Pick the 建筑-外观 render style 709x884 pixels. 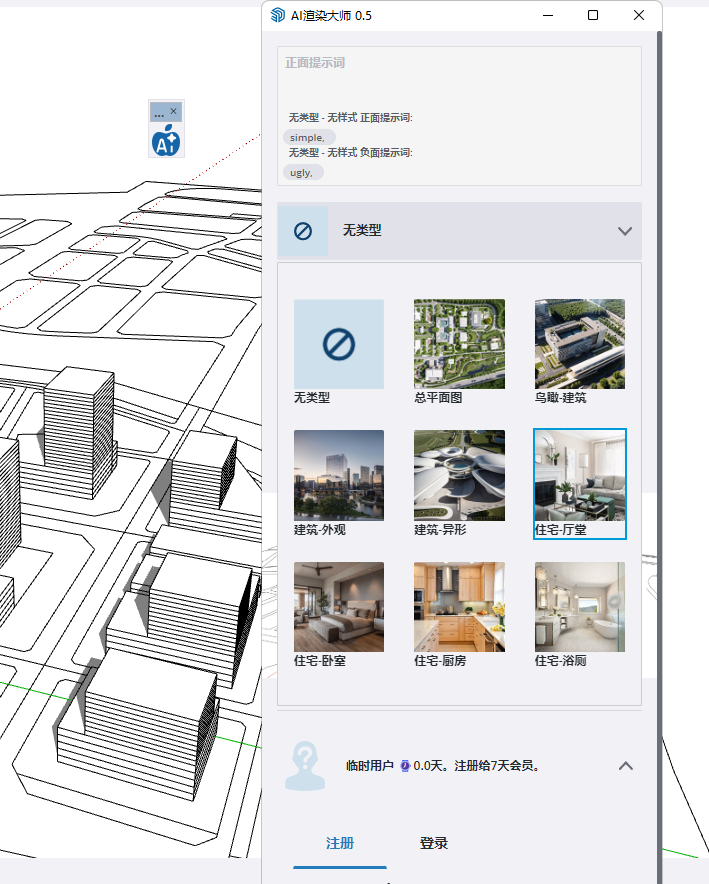point(338,475)
